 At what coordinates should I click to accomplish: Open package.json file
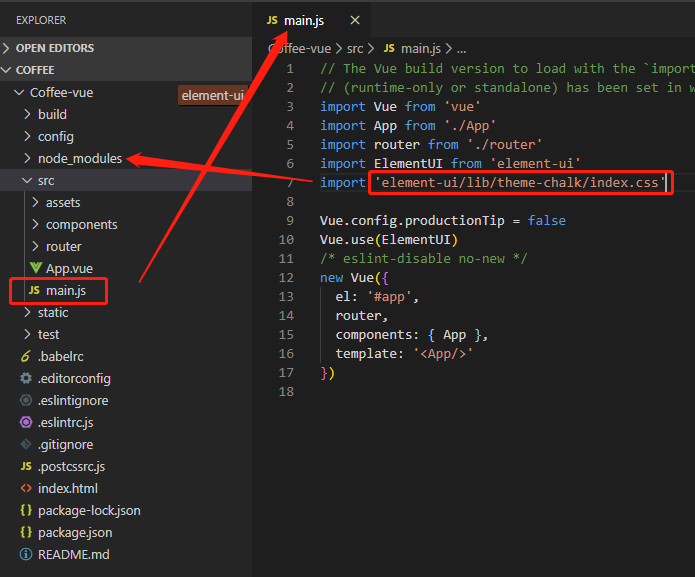click(75, 533)
